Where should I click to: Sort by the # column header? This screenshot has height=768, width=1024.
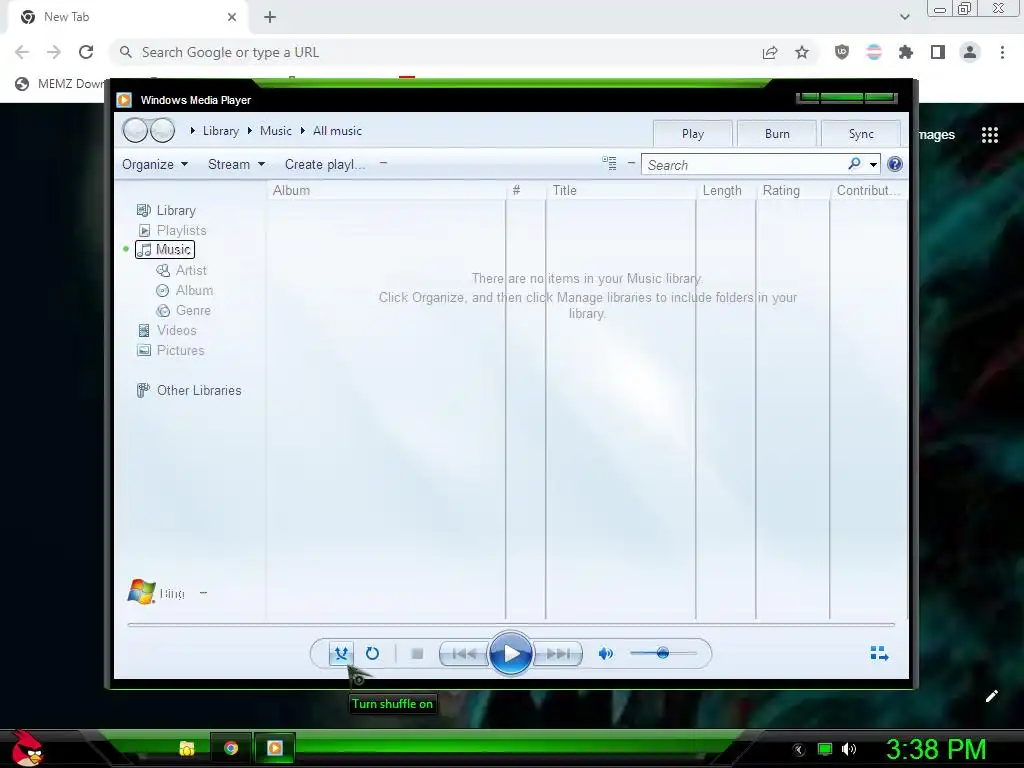point(525,191)
